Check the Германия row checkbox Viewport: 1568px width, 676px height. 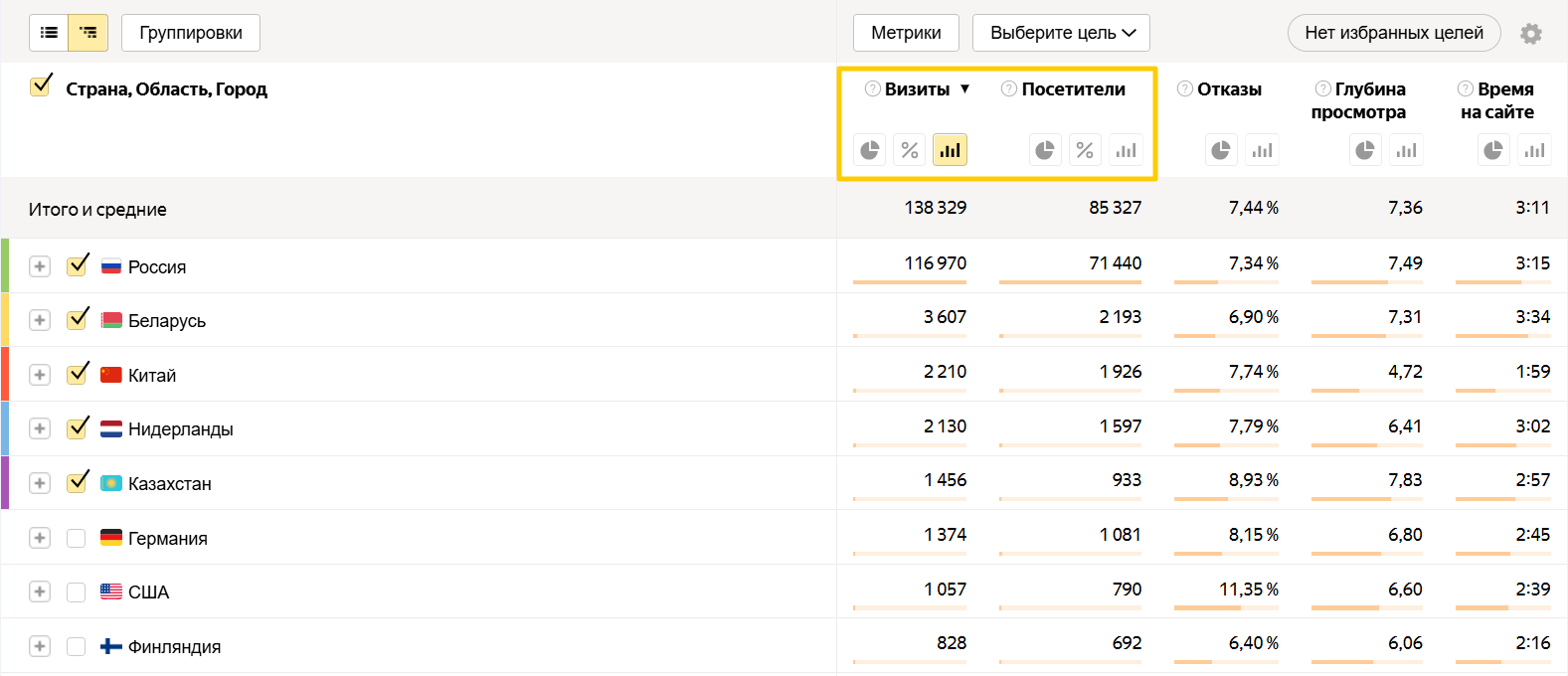77,538
